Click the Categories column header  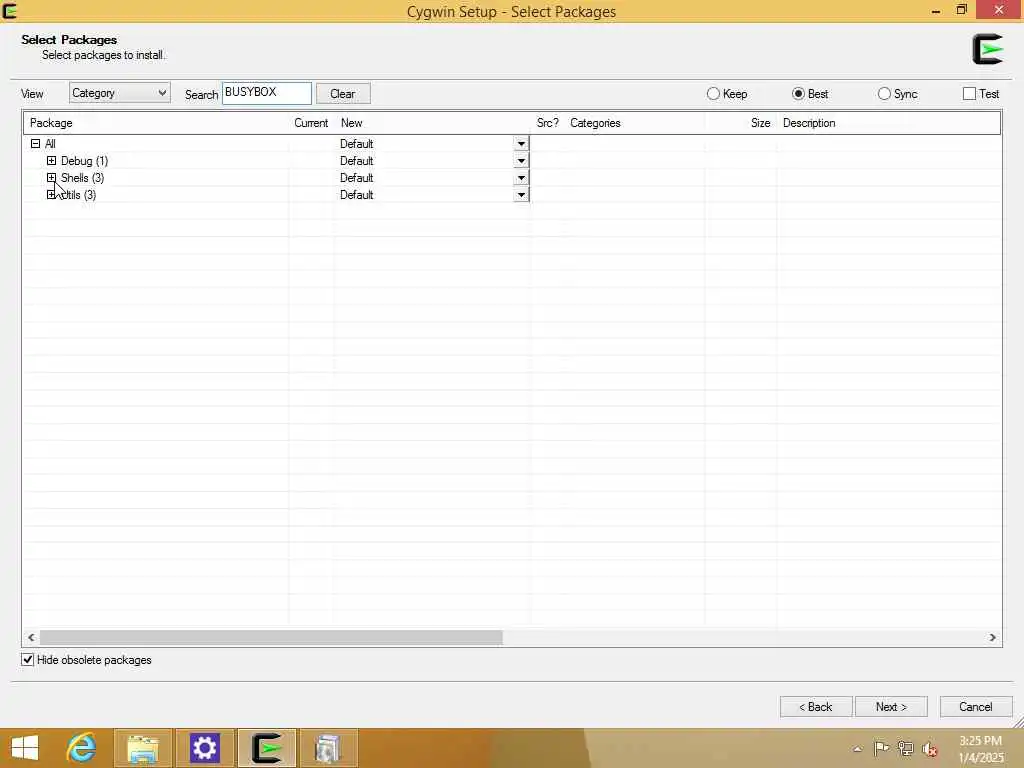(635, 123)
